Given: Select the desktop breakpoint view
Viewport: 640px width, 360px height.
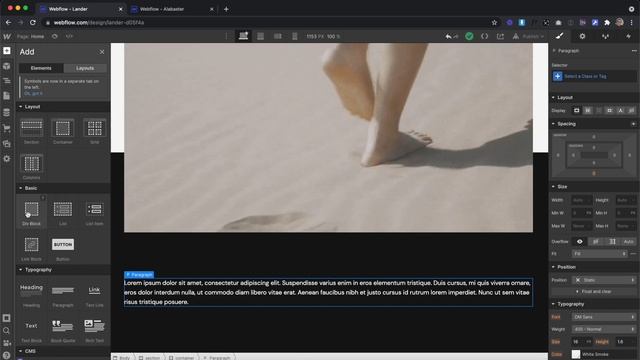Looking at the screenshot, I should [x=243, y=36].
